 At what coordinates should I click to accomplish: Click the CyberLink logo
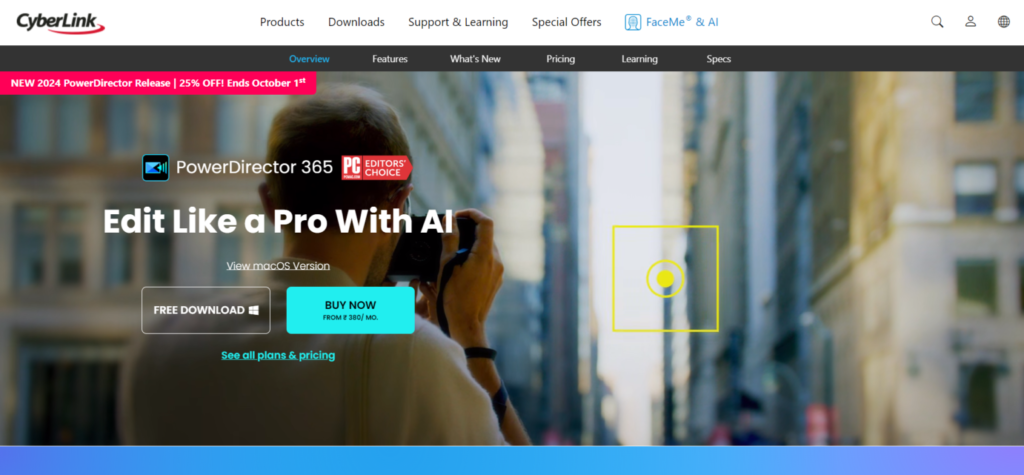[61, 22]
